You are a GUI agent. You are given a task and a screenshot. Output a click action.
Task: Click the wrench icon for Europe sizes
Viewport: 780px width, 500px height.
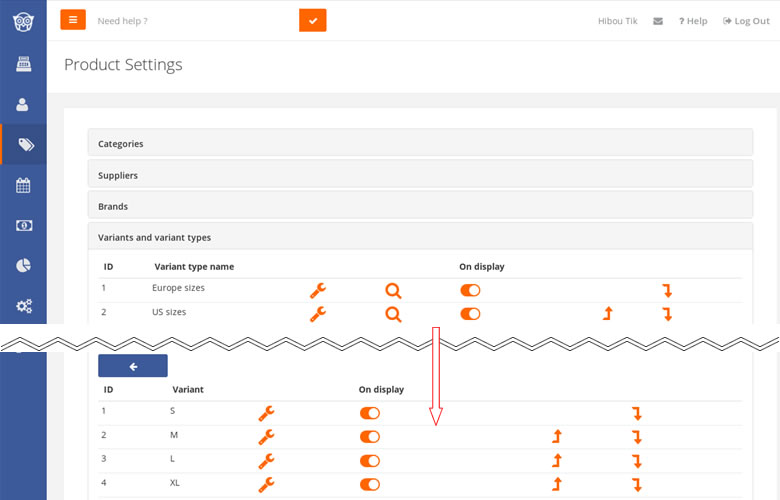click(318, 290)
